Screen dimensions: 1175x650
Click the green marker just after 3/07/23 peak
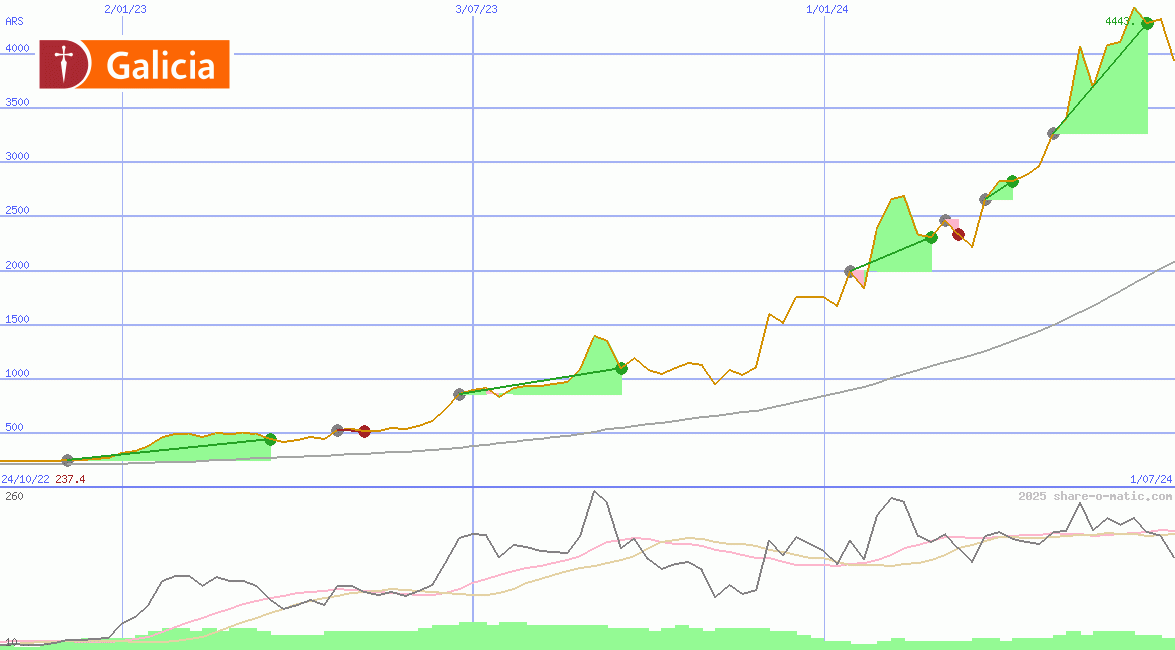pyautogui.click(x=621, y=368)
